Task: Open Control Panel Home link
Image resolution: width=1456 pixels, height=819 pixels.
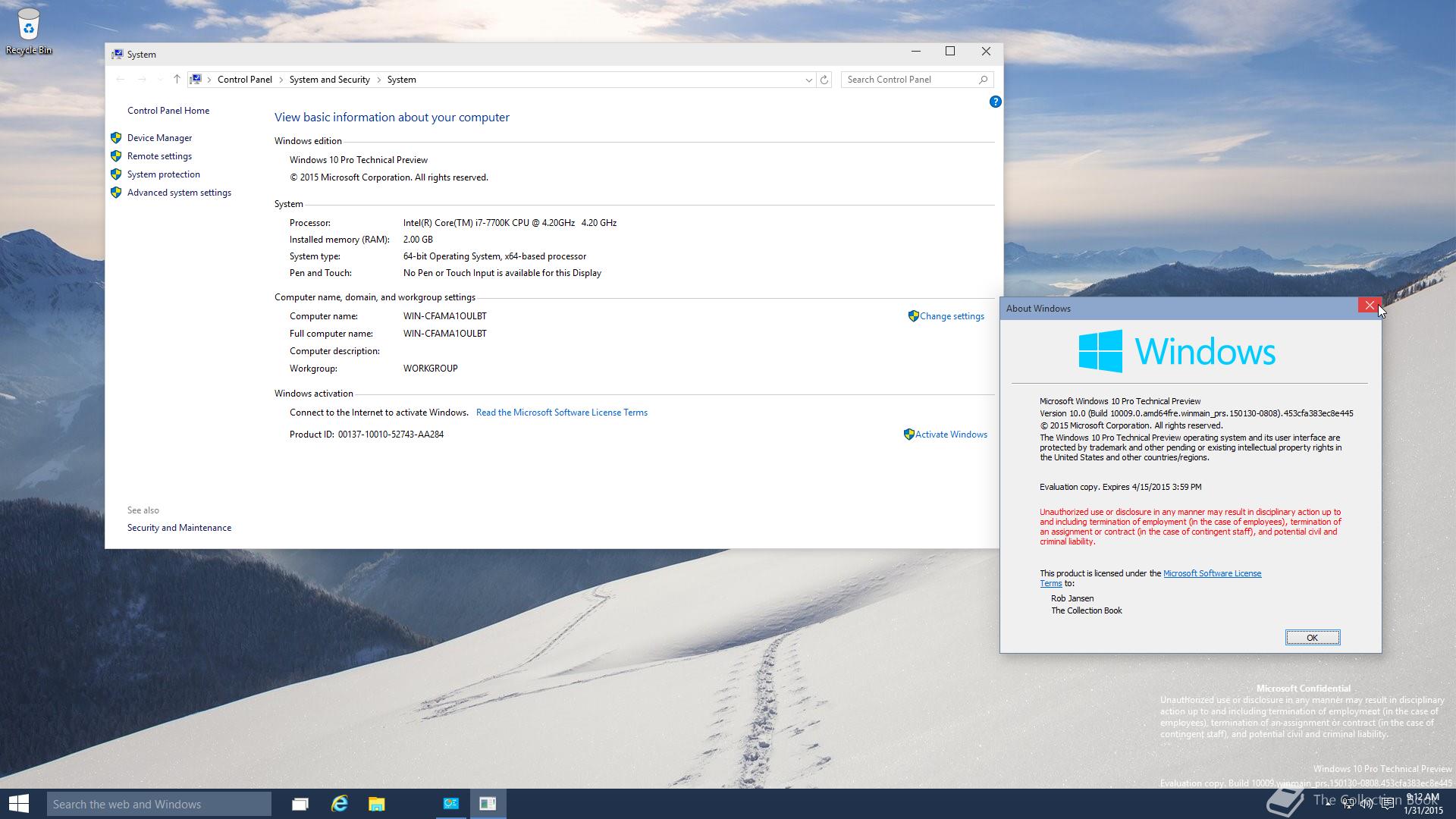Action: (x=168, y=111)
